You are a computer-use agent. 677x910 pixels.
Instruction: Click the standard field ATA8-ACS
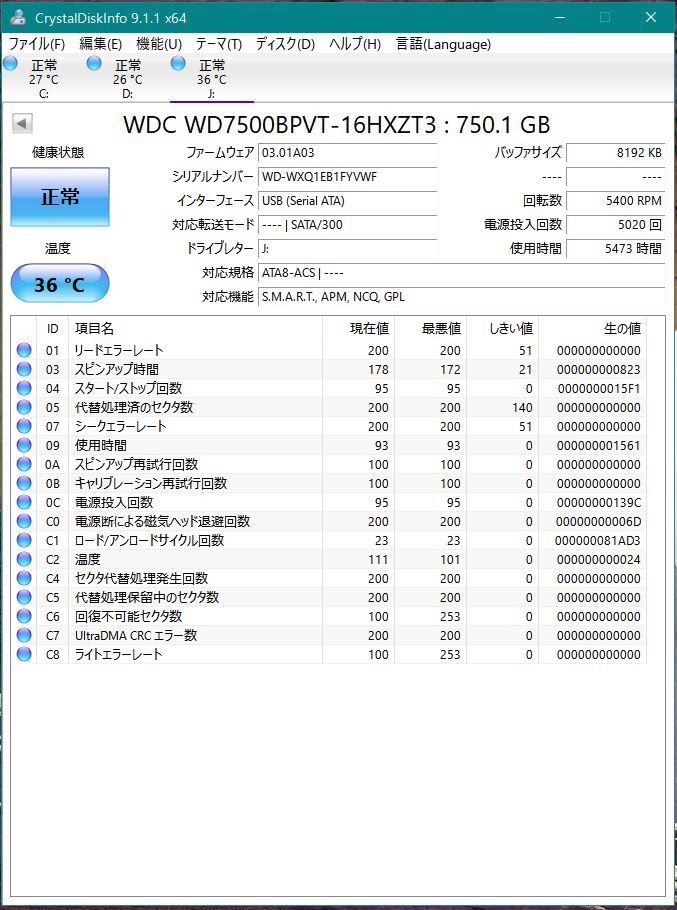461,273
